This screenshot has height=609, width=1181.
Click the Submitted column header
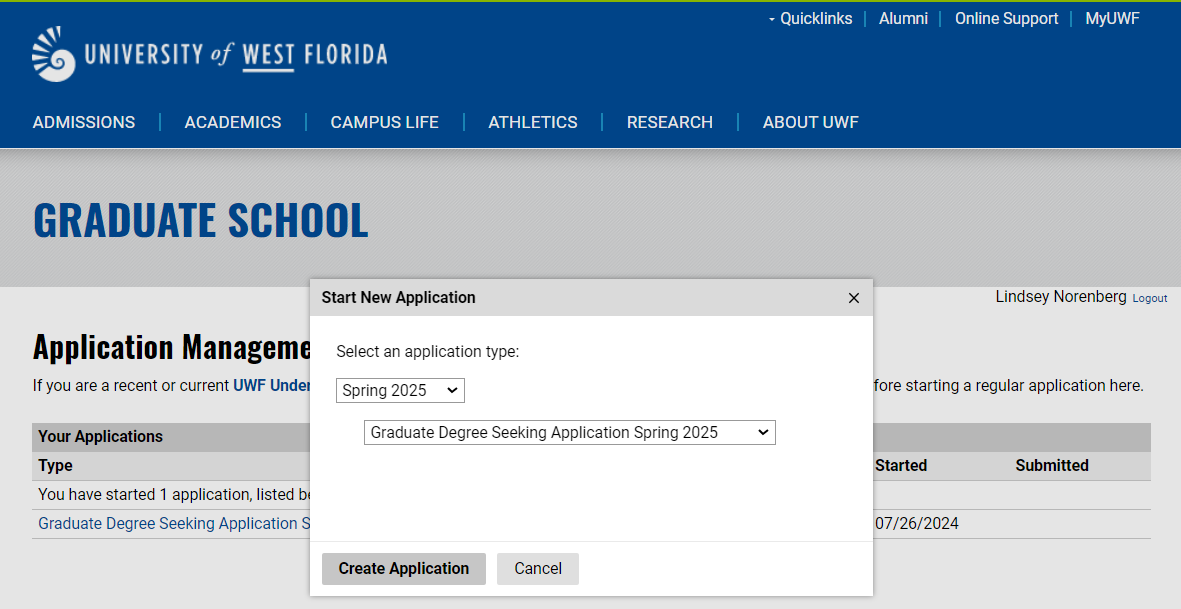(1051, 466)
